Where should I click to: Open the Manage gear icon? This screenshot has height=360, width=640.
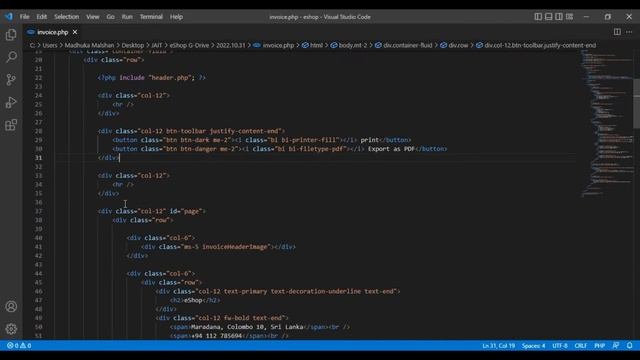[11, 329]
